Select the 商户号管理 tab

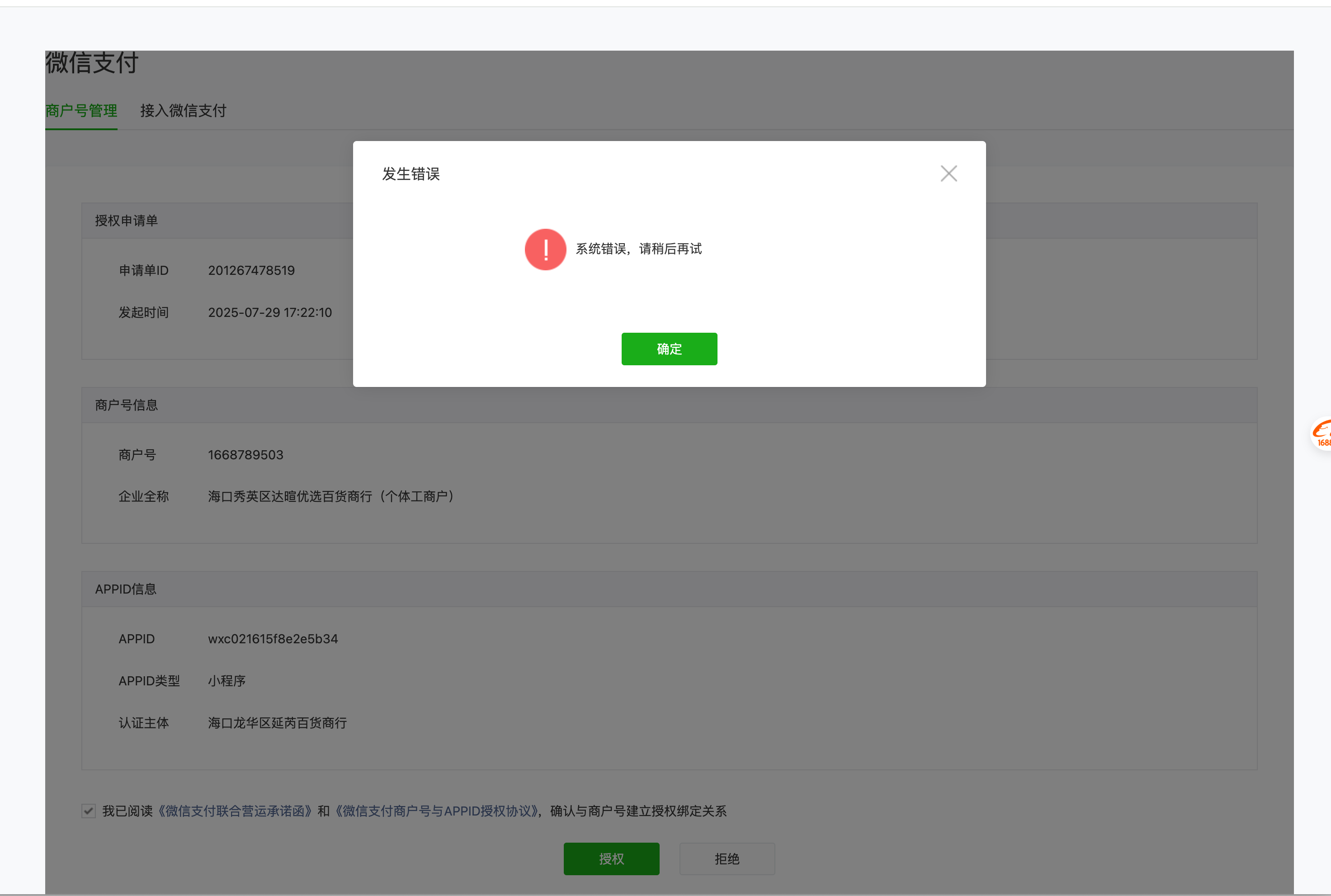(x=81, y=111)
